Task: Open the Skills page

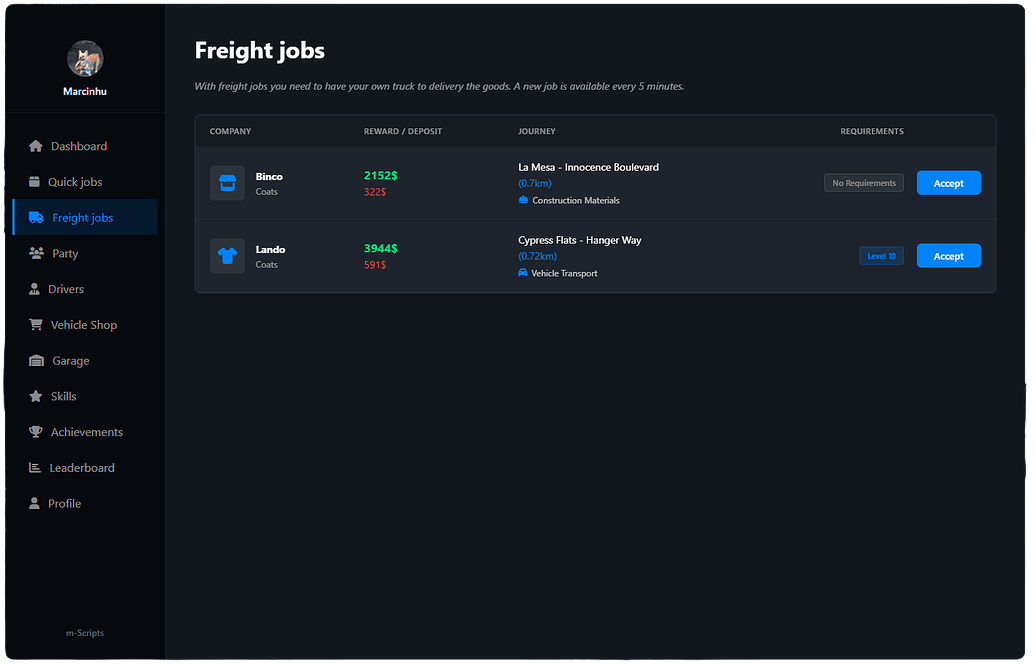Action: pos(84,396)
